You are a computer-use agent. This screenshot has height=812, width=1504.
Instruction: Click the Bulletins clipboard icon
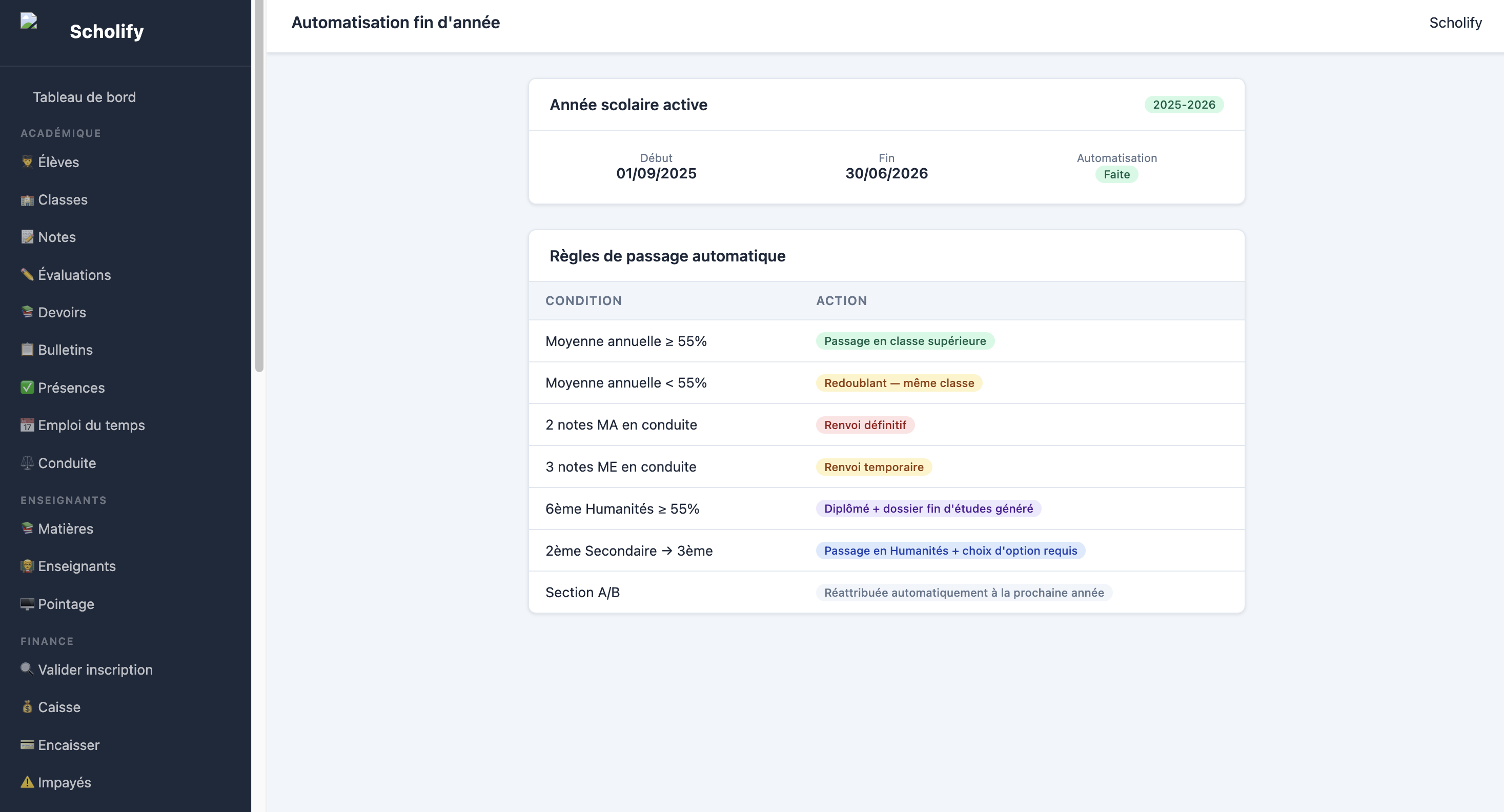pyautogui.click(x=28, y=350)
